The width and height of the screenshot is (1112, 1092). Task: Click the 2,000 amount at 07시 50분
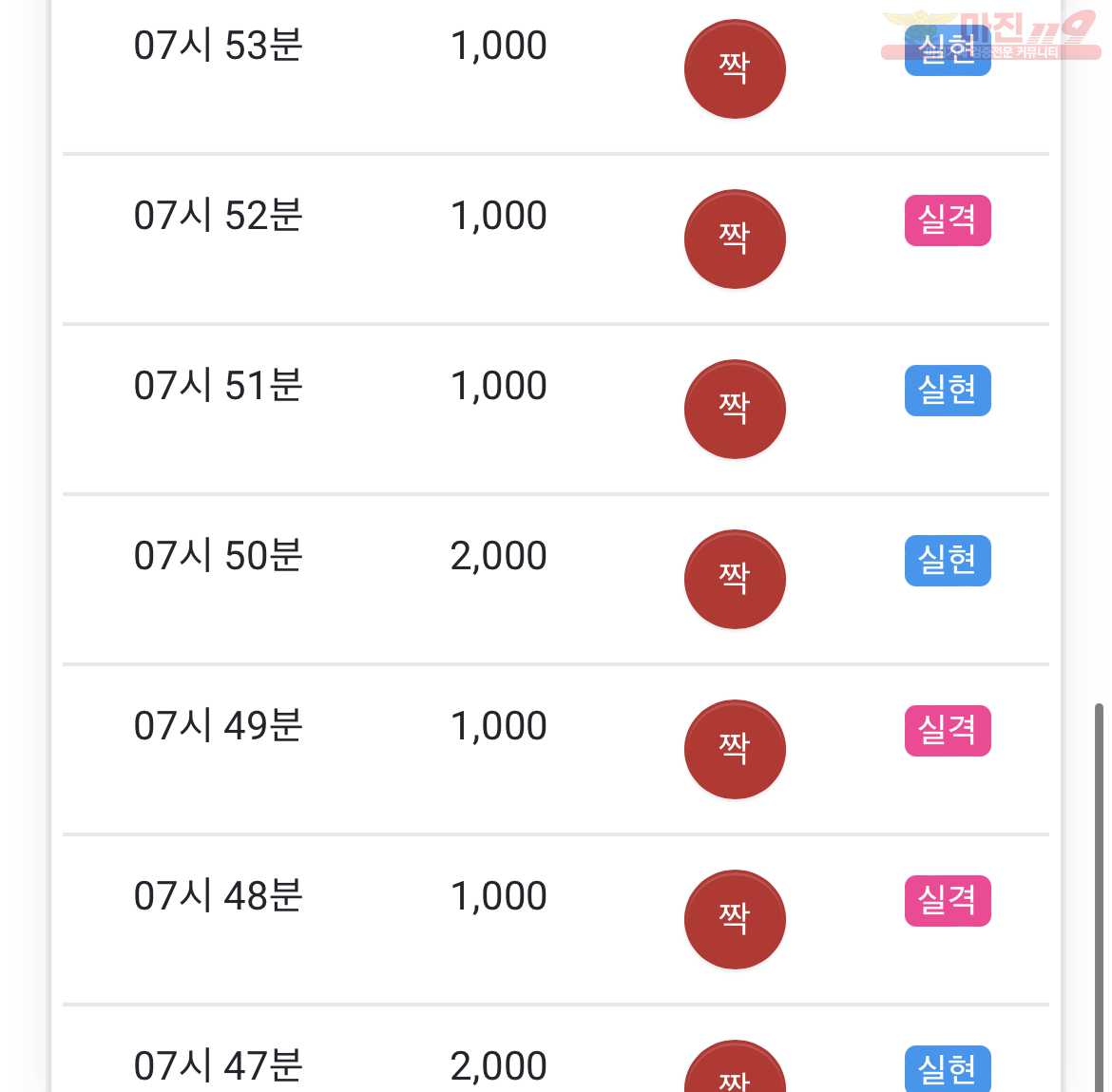(x=499, y=556)
